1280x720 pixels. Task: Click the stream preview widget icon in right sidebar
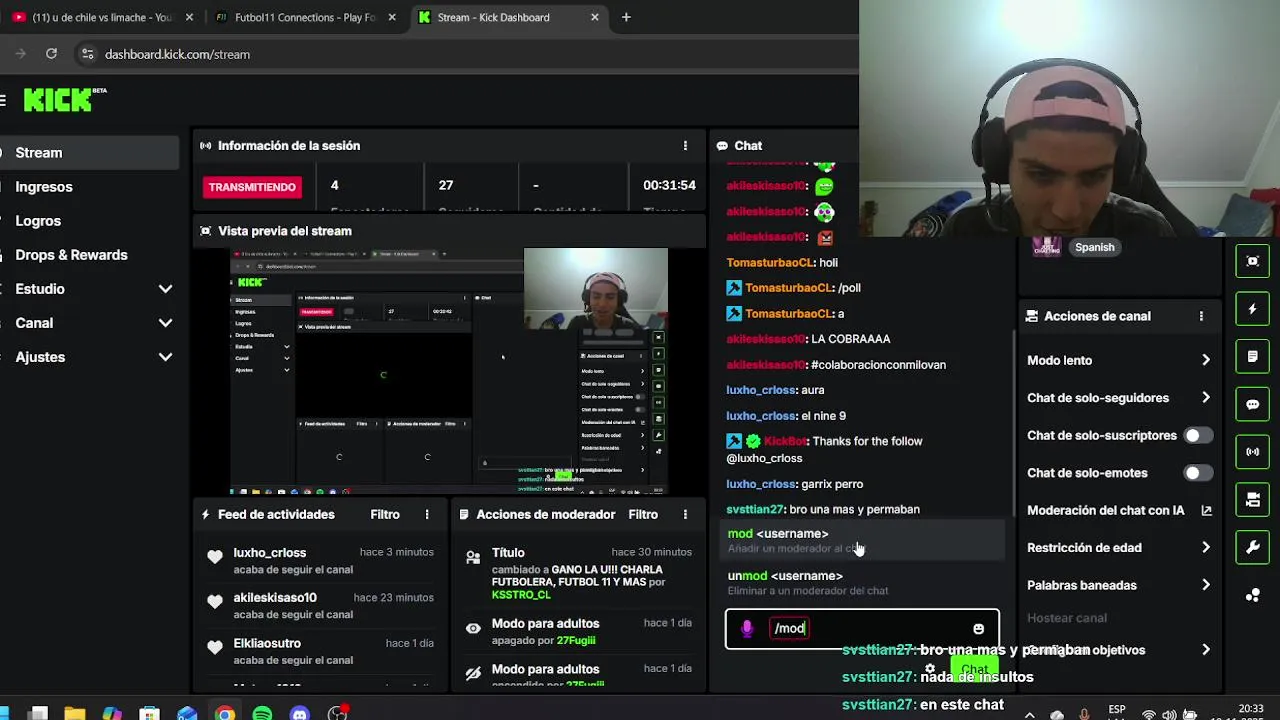1253,261
